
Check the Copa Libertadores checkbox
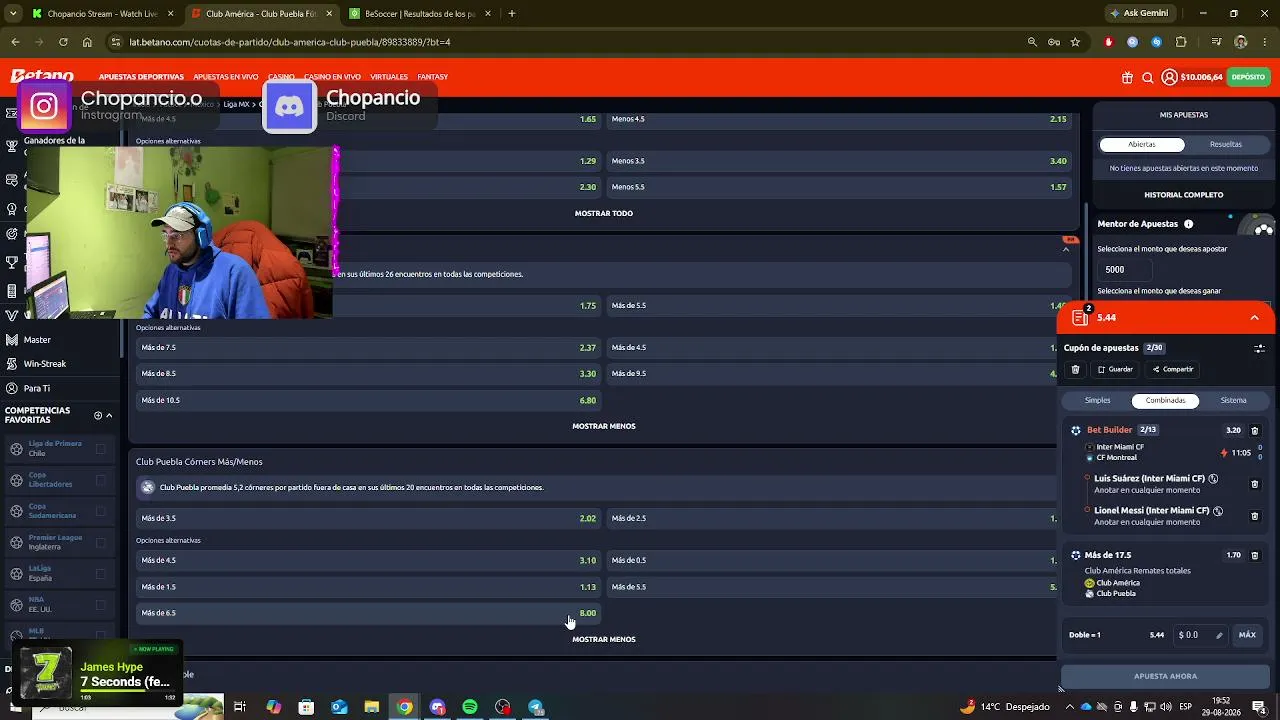coord(100,480)
